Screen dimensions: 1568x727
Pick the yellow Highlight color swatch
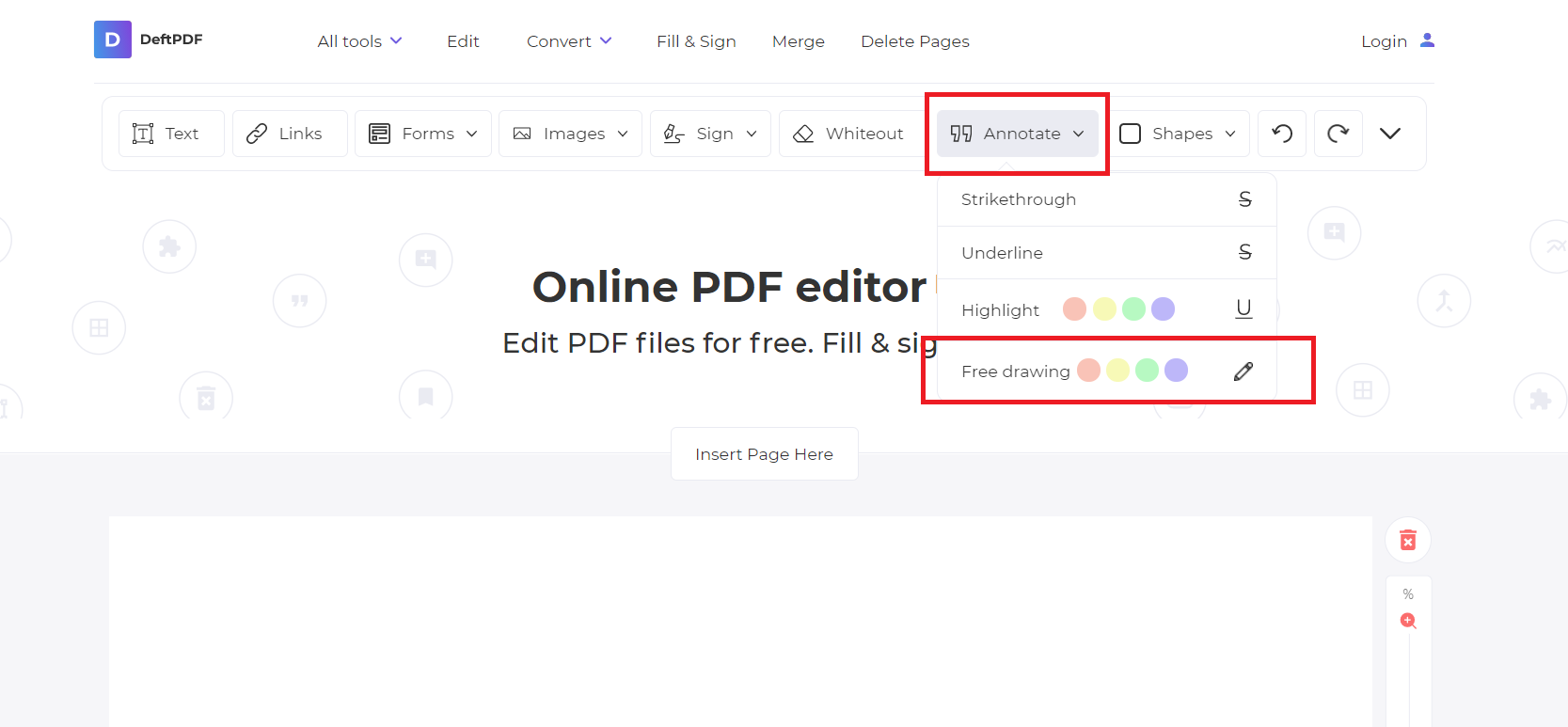point(1104,309)
